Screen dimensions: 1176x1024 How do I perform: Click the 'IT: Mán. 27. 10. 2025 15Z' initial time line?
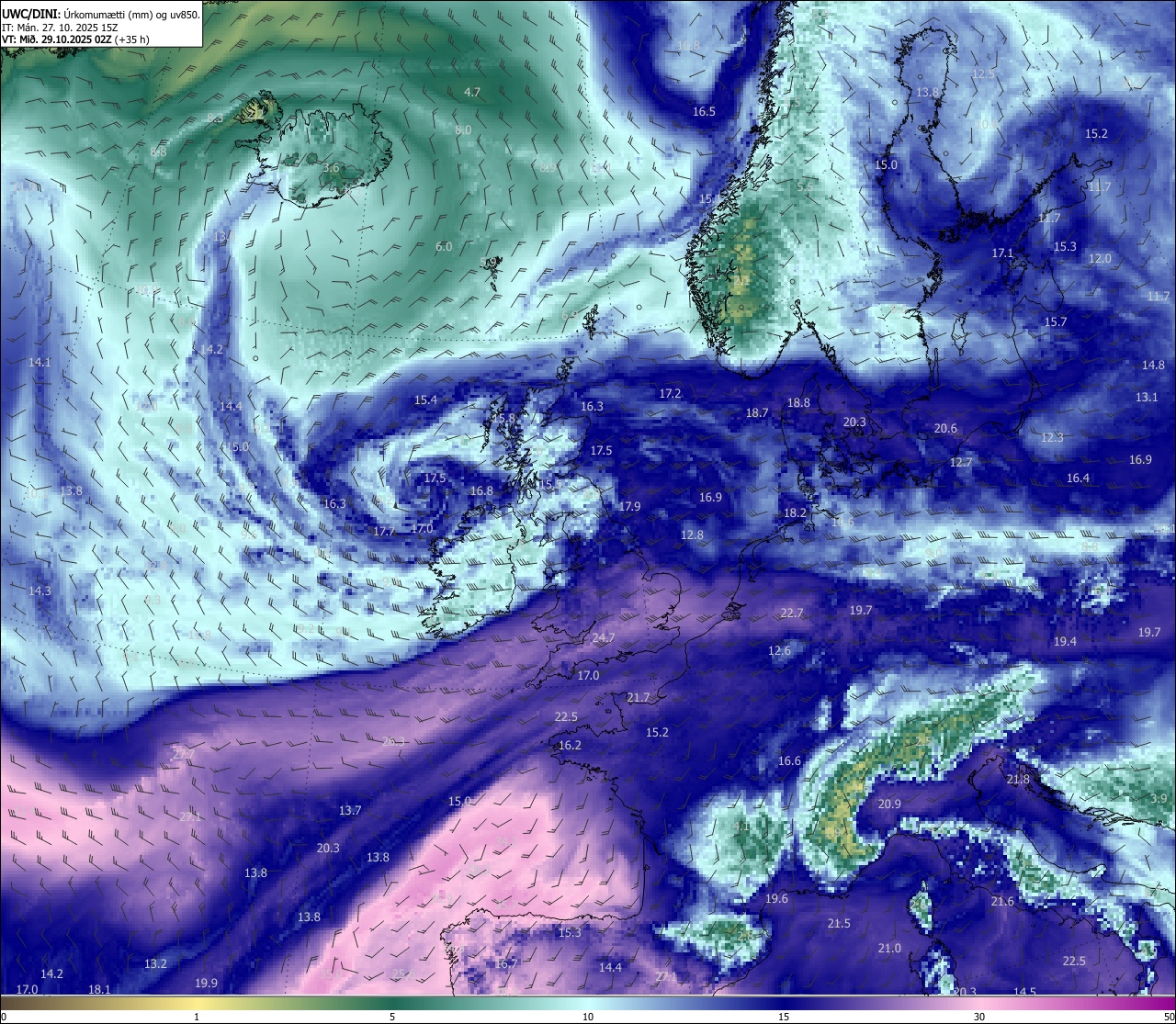tap(60, 27)
